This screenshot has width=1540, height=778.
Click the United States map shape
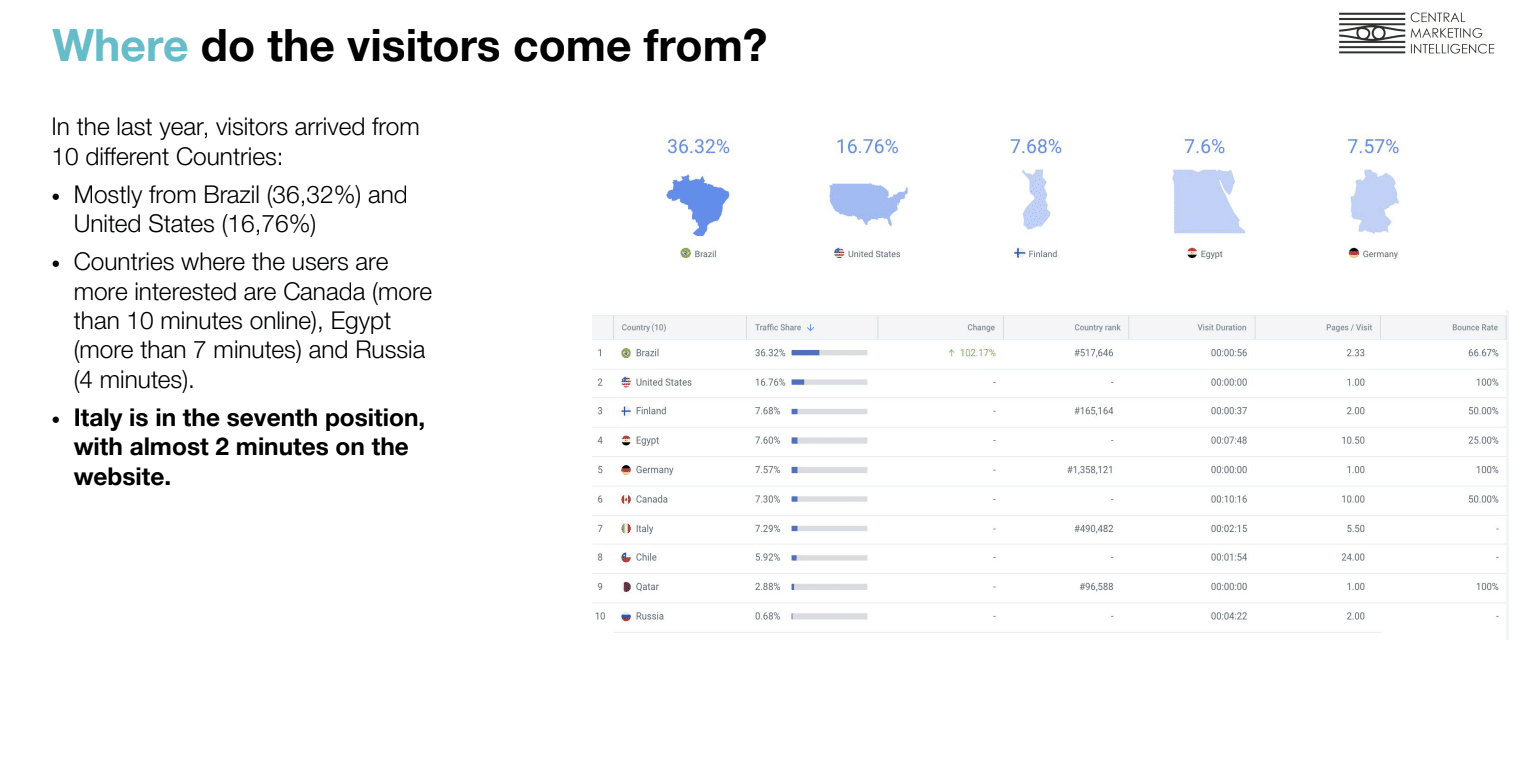coord(866,201)
